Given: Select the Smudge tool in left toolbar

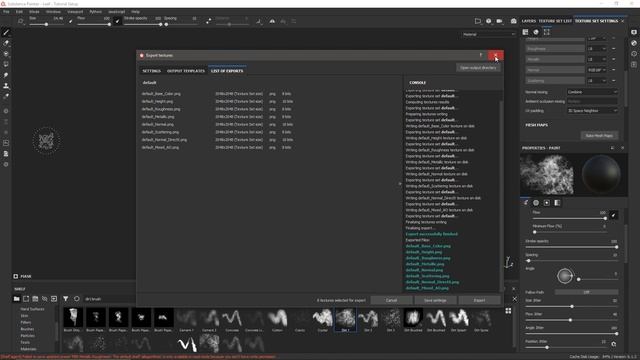Looking at the screenshot, I should (6, 75).
